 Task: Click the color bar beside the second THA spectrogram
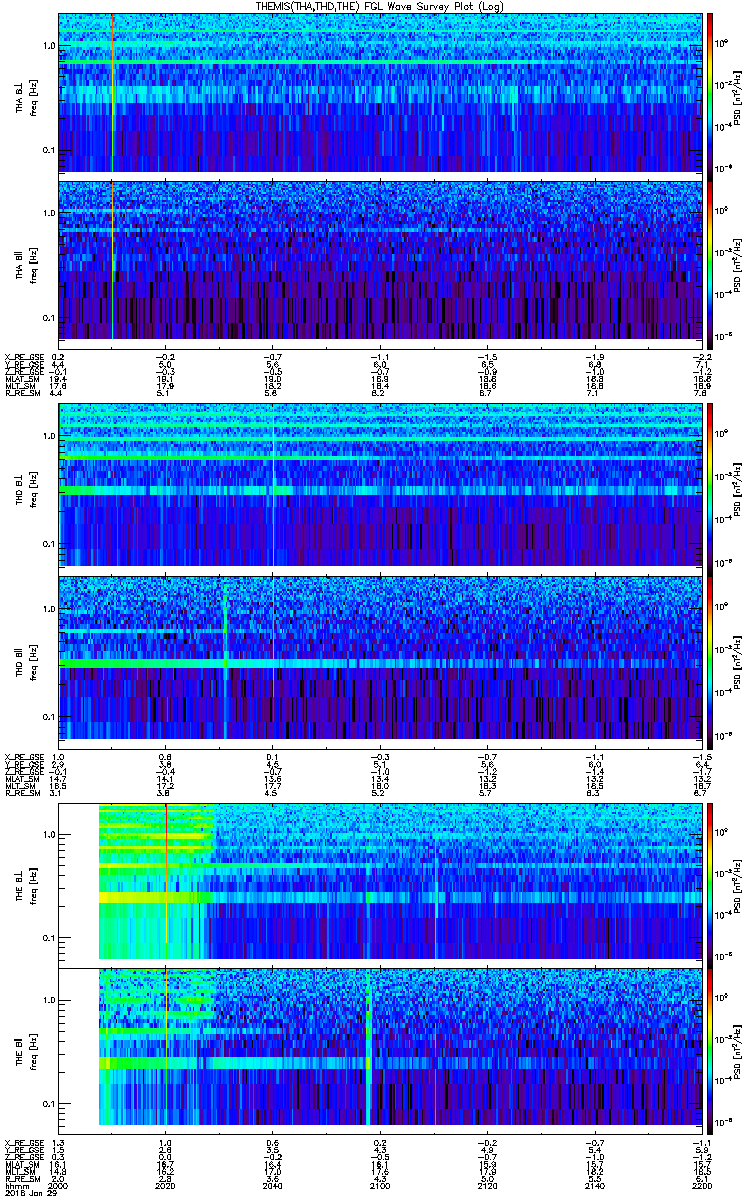coord(710,260)
